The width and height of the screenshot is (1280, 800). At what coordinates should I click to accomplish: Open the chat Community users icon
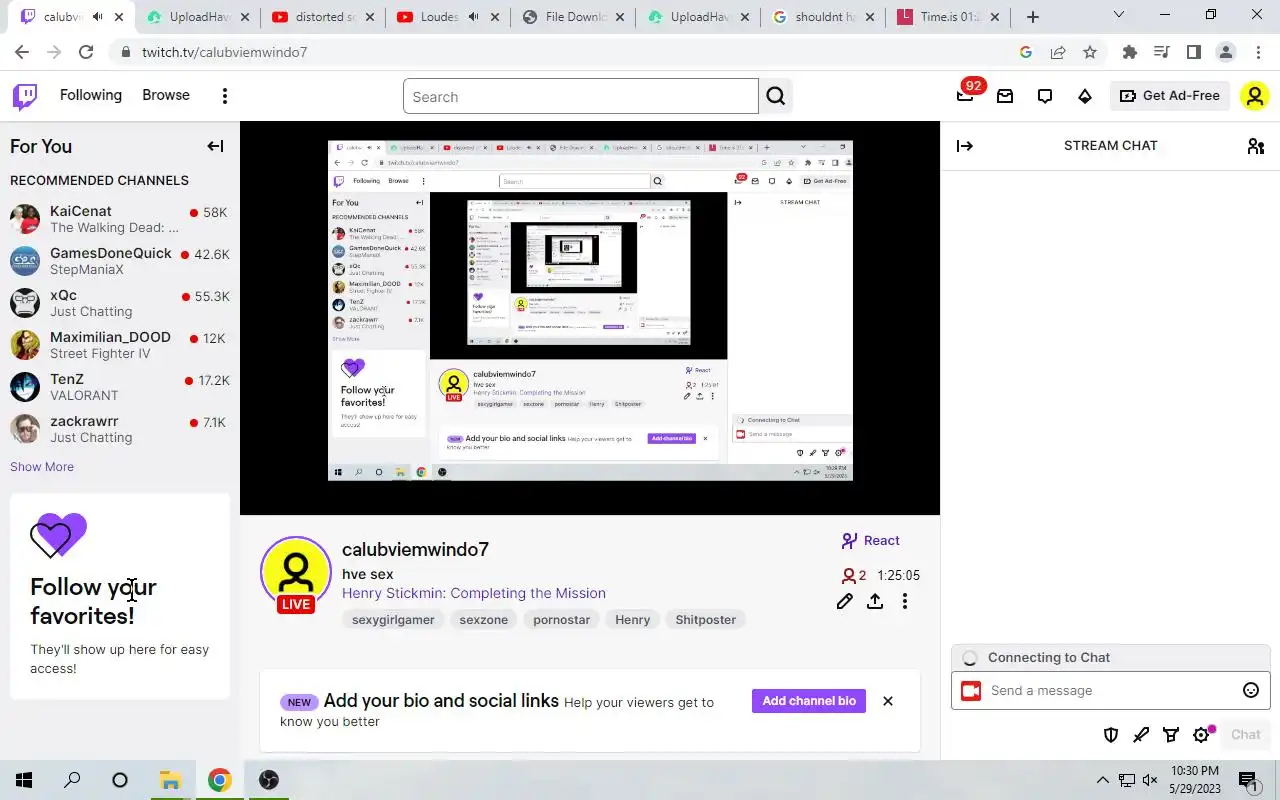tap(1256, 146)
